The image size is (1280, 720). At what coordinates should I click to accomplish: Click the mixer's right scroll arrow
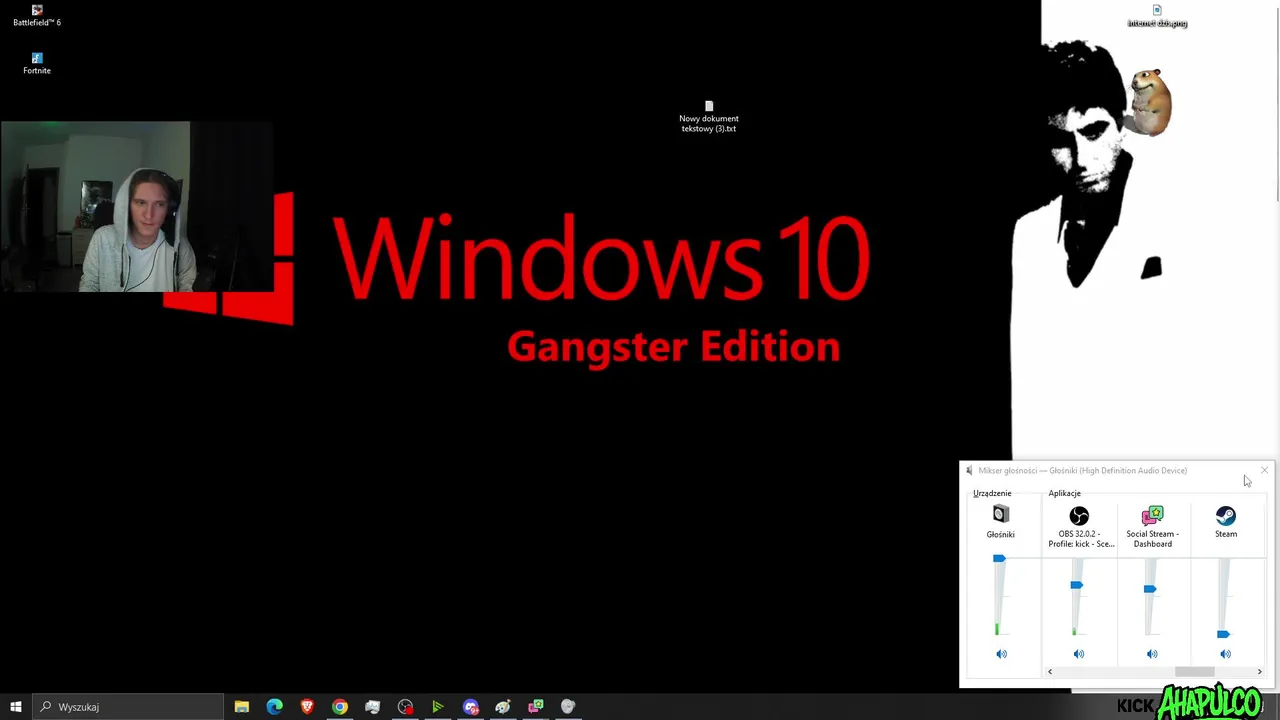(x=1259, y=672)
